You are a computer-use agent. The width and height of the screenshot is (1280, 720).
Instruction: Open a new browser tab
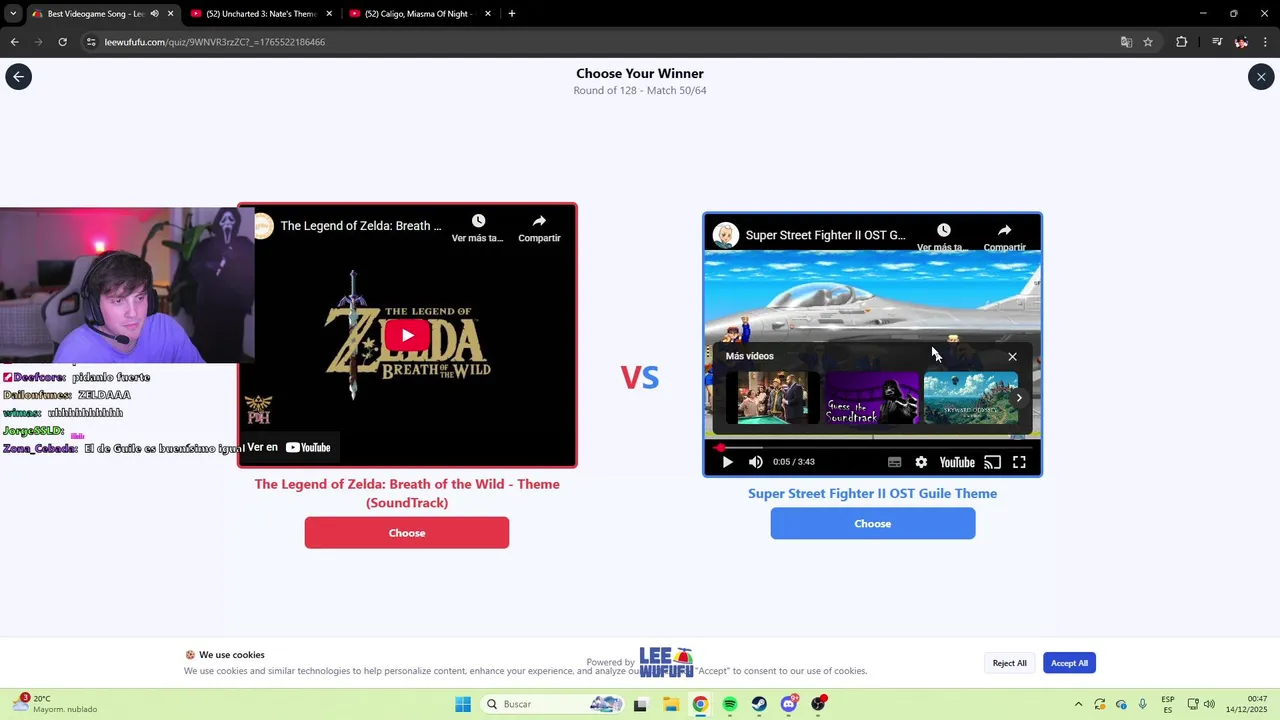coord(512,14)
